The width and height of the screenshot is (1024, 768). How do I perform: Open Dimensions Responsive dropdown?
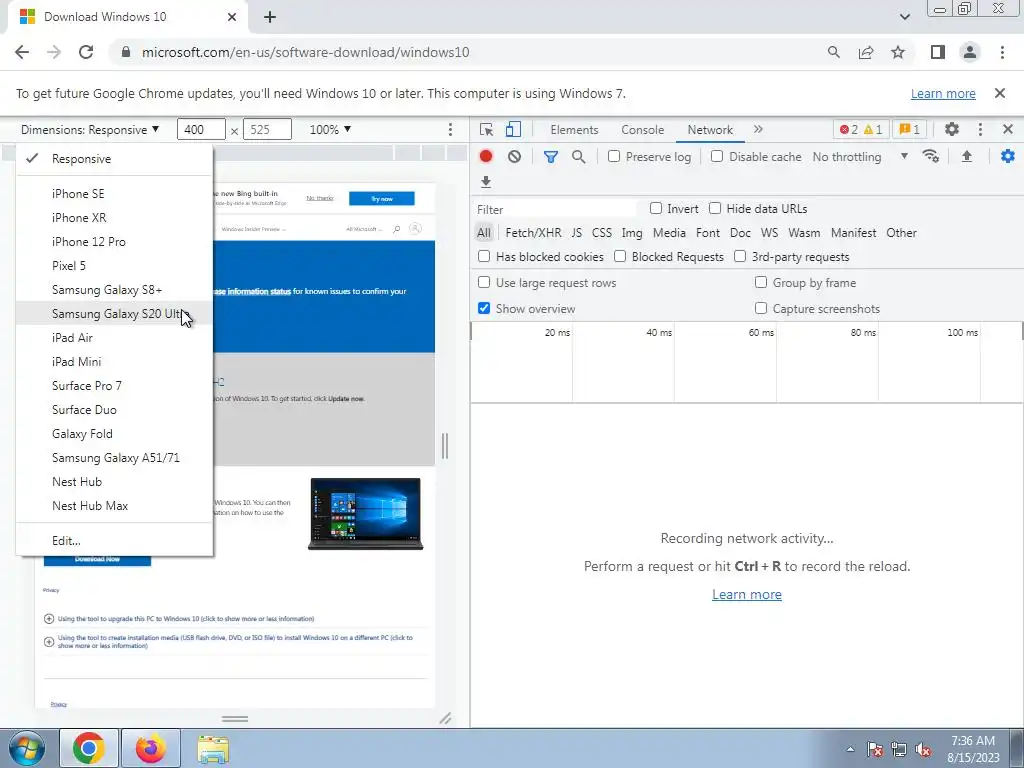[x=90, y=129]
